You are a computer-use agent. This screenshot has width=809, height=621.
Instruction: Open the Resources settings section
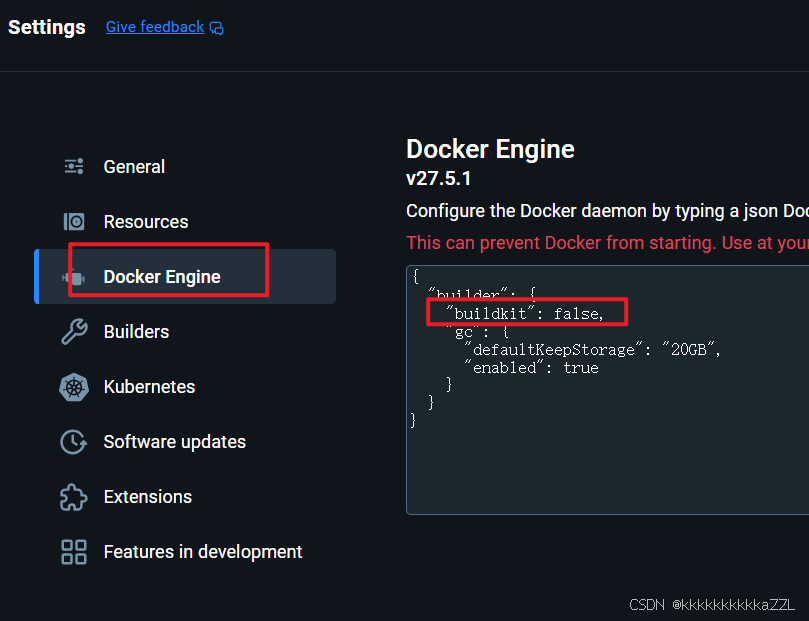185,222
